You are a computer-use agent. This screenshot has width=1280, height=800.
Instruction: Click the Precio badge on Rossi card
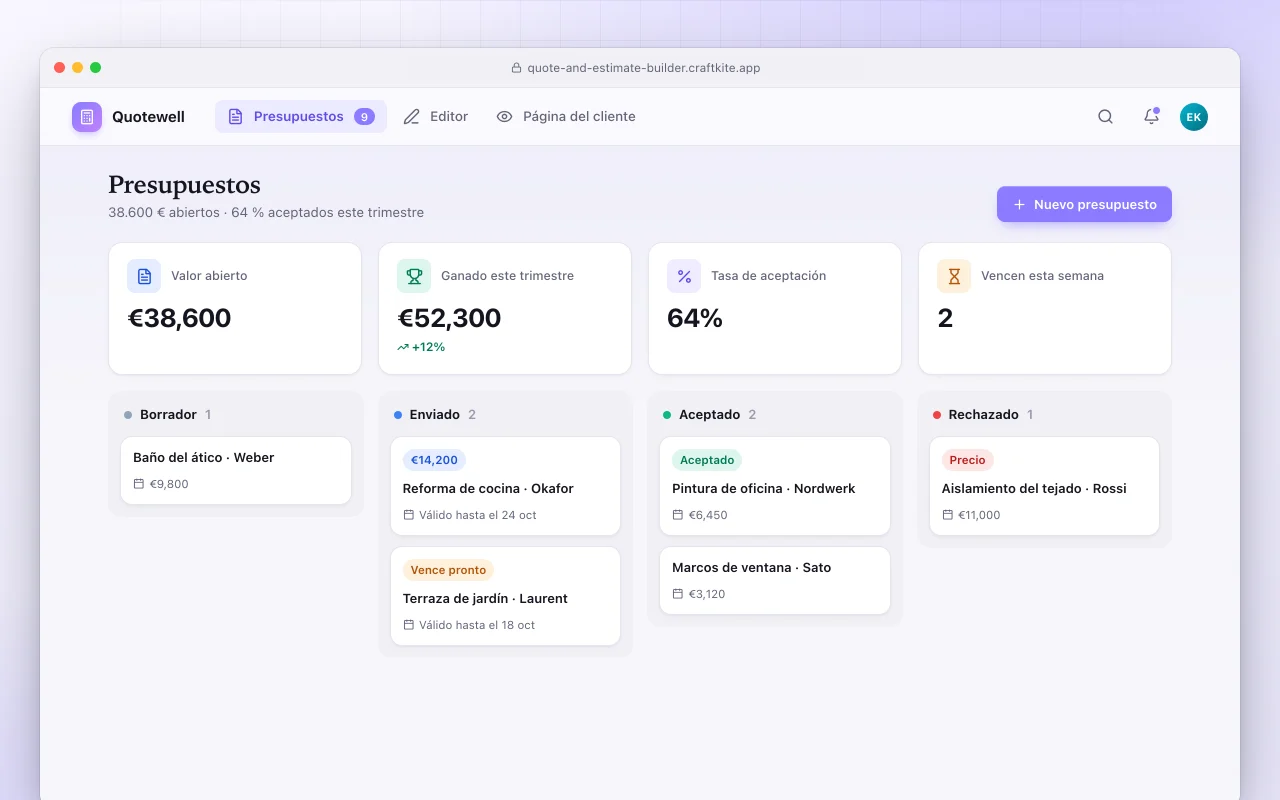[x=967, y=460]
